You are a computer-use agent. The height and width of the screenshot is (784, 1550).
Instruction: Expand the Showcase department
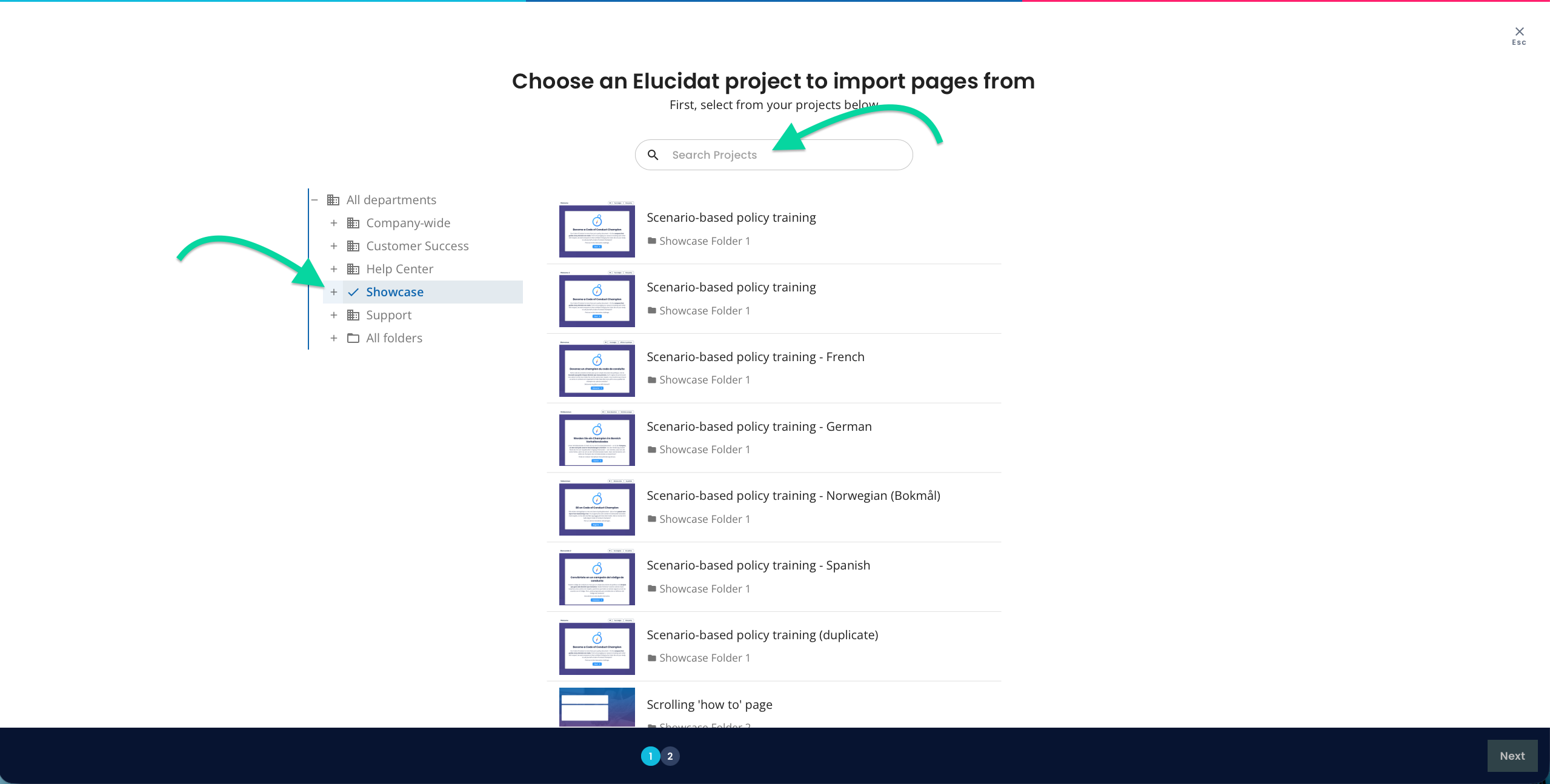coord(334,292)
